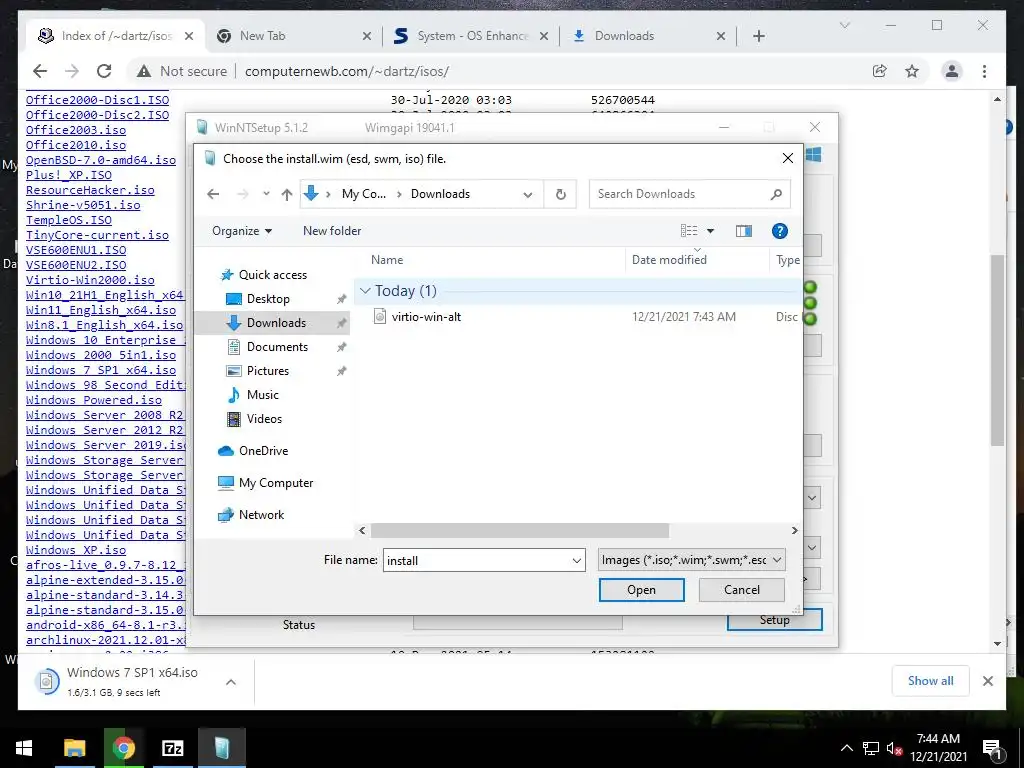Screen dimensions: 1024x768
Task: Go back in Chrome browser
Action: click(40, 71)
